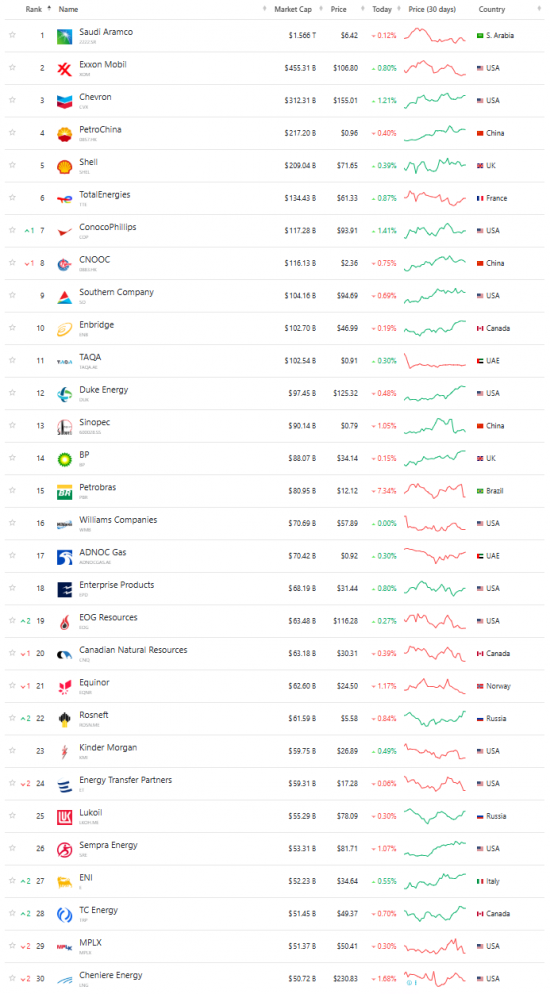Click the PetroChina logo icon
The image size is (550, 994).
pyautogui.click(x=65, y=134)
